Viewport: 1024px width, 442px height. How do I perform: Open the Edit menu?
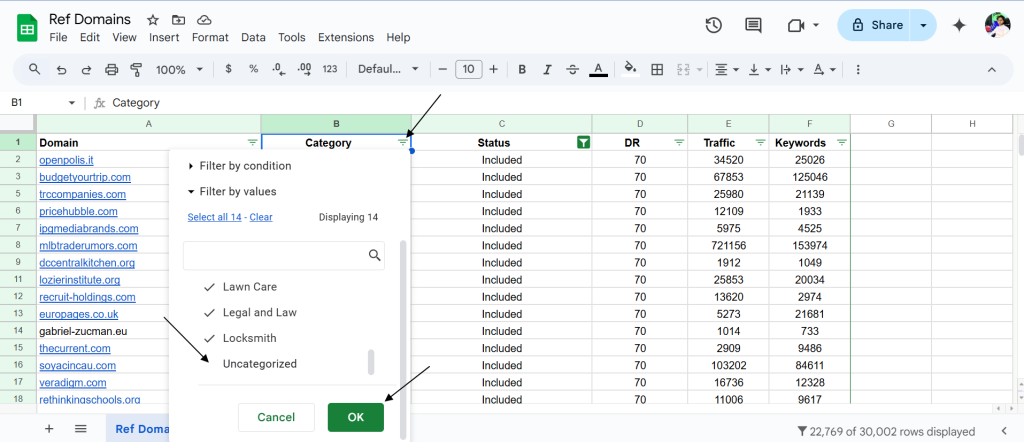click(x=89, y=37)
